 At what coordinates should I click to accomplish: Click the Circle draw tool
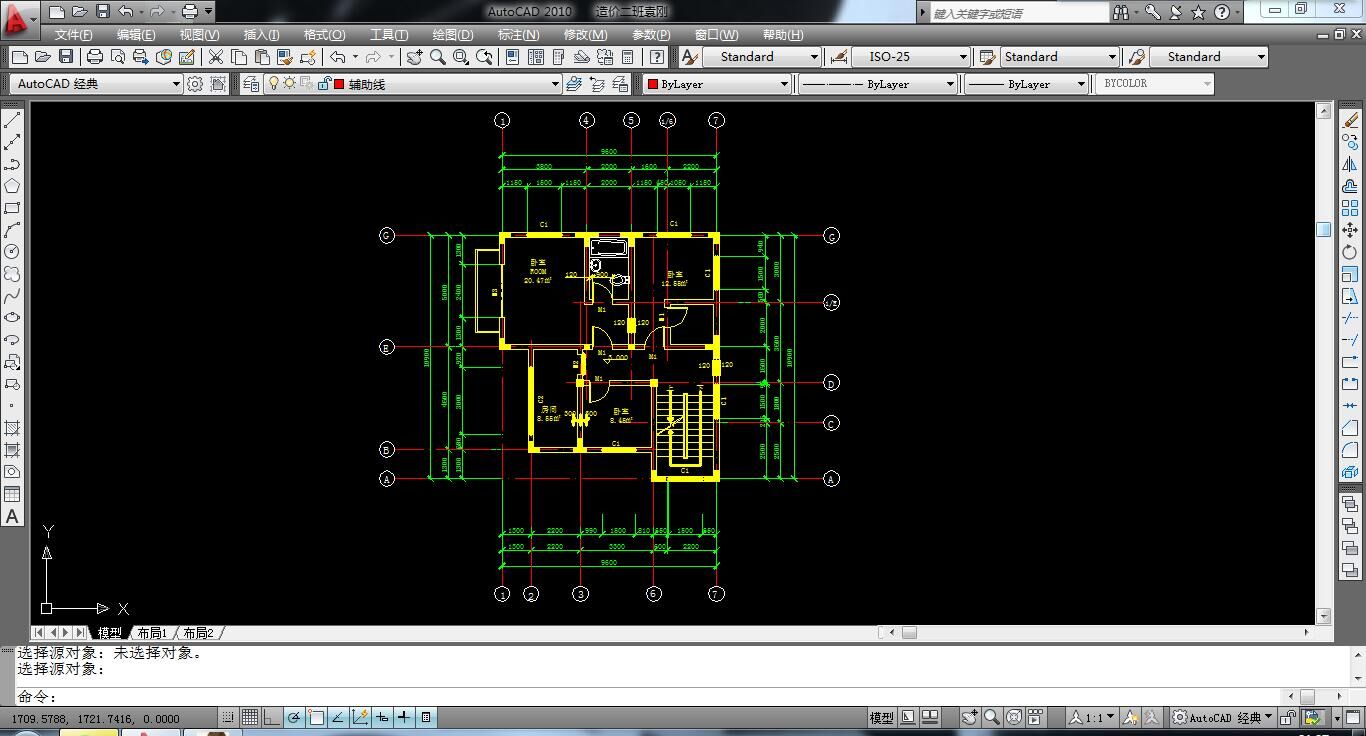click(x=12, y=251)
